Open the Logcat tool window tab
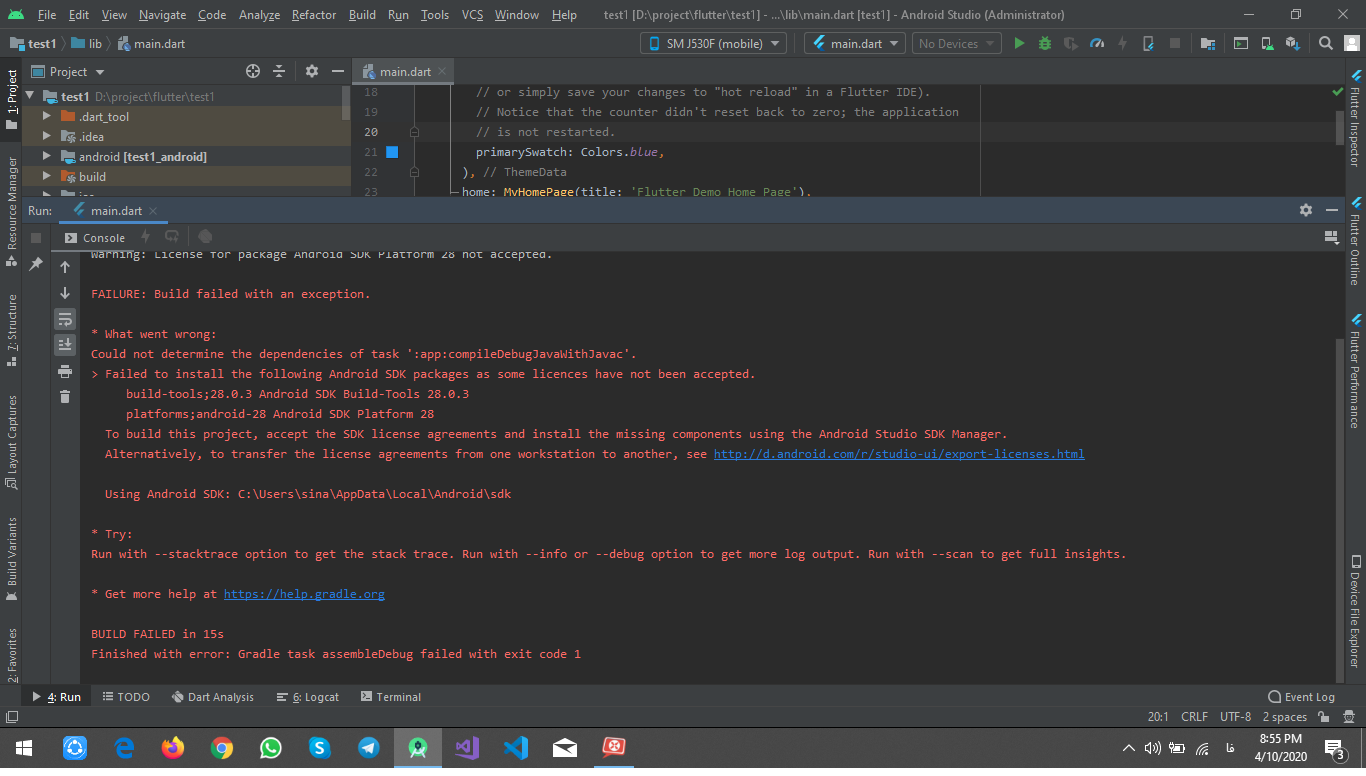The image size is (1366, 776). tap(308, 697)
